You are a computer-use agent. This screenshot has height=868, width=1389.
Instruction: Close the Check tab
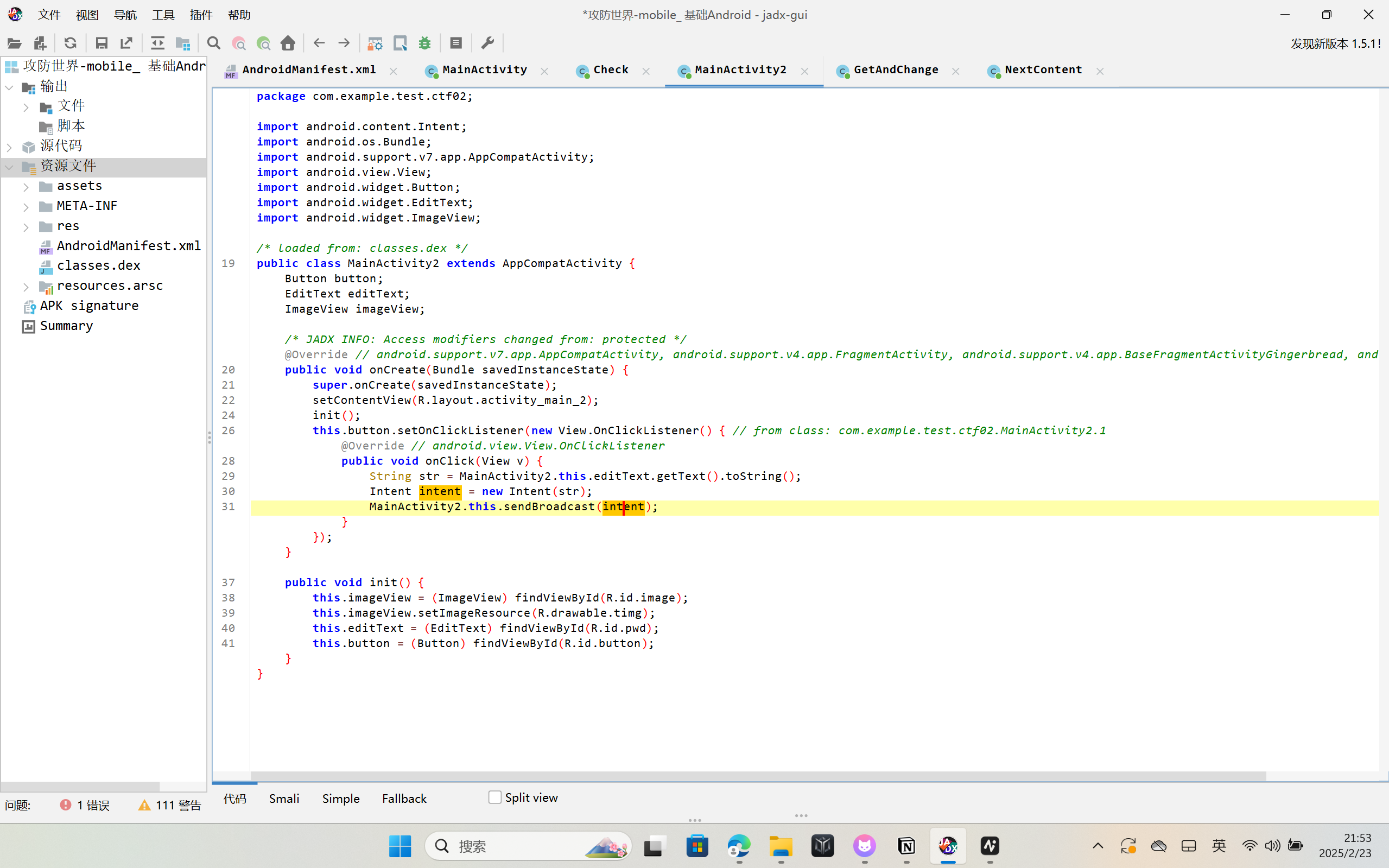coord(646,71)
